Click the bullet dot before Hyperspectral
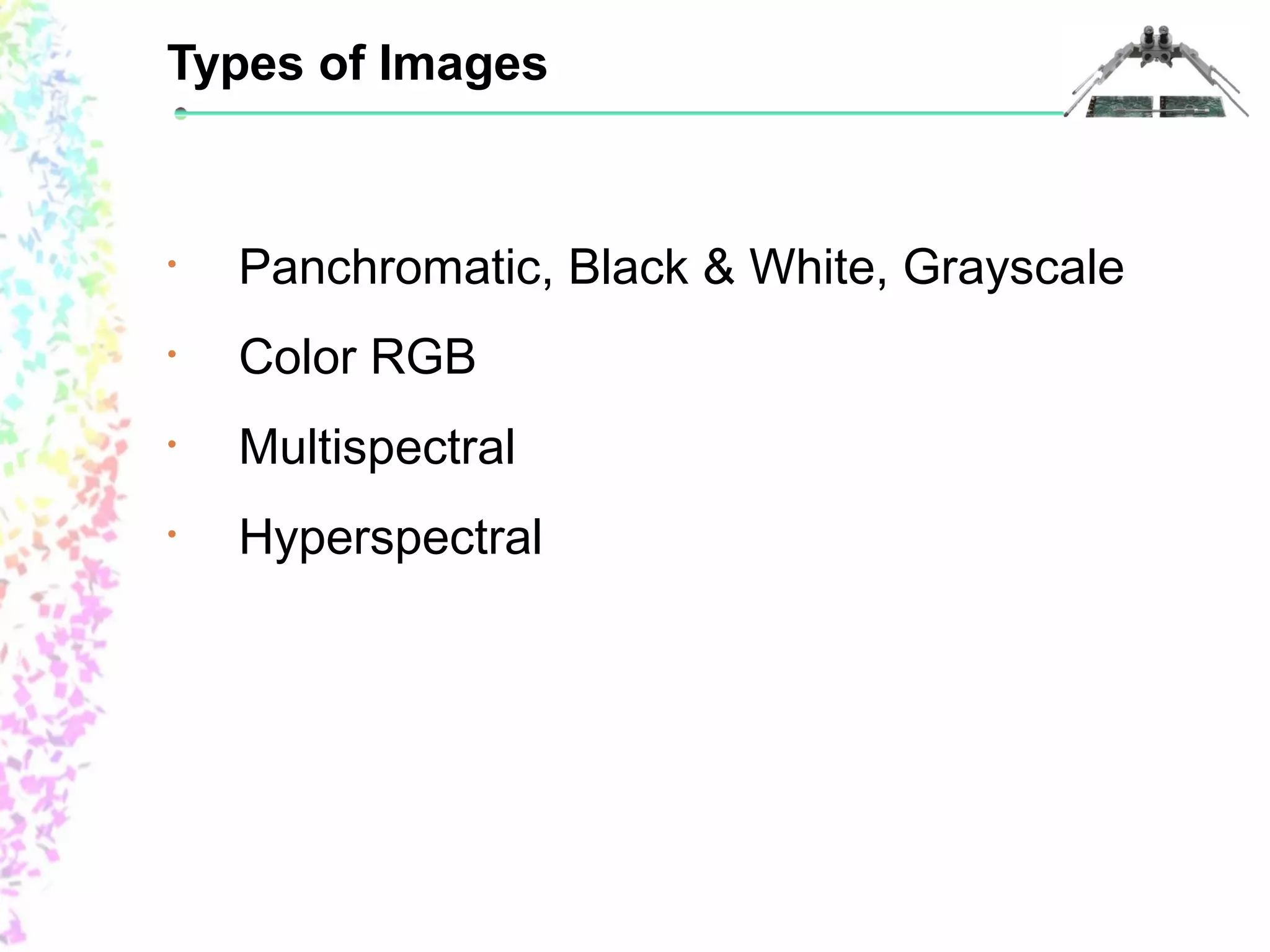 172,534
